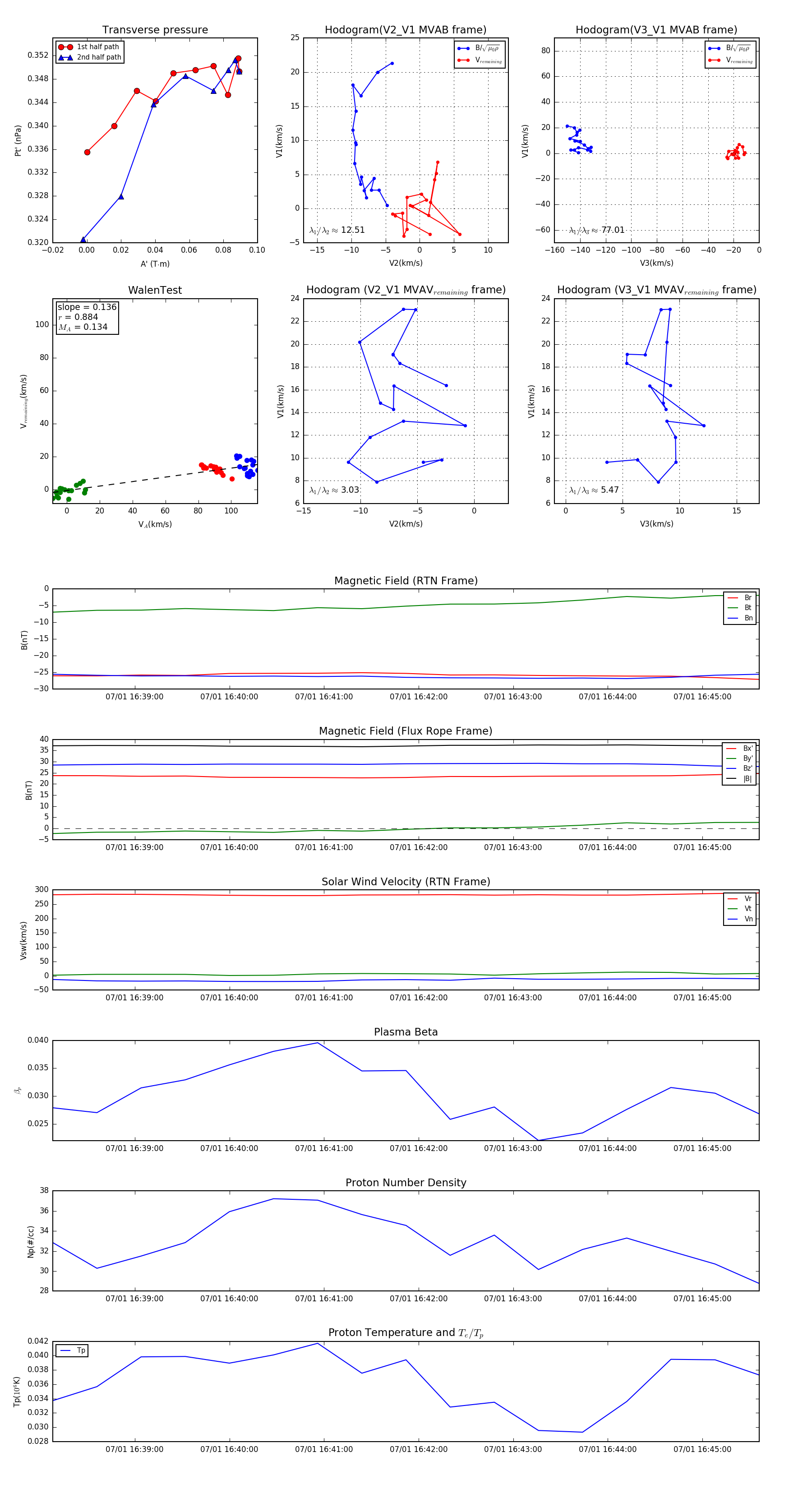Viewport: 812px width, 1489px height.
Task: Click the red circle marker for 1st half path
Action: pos(65,47)
